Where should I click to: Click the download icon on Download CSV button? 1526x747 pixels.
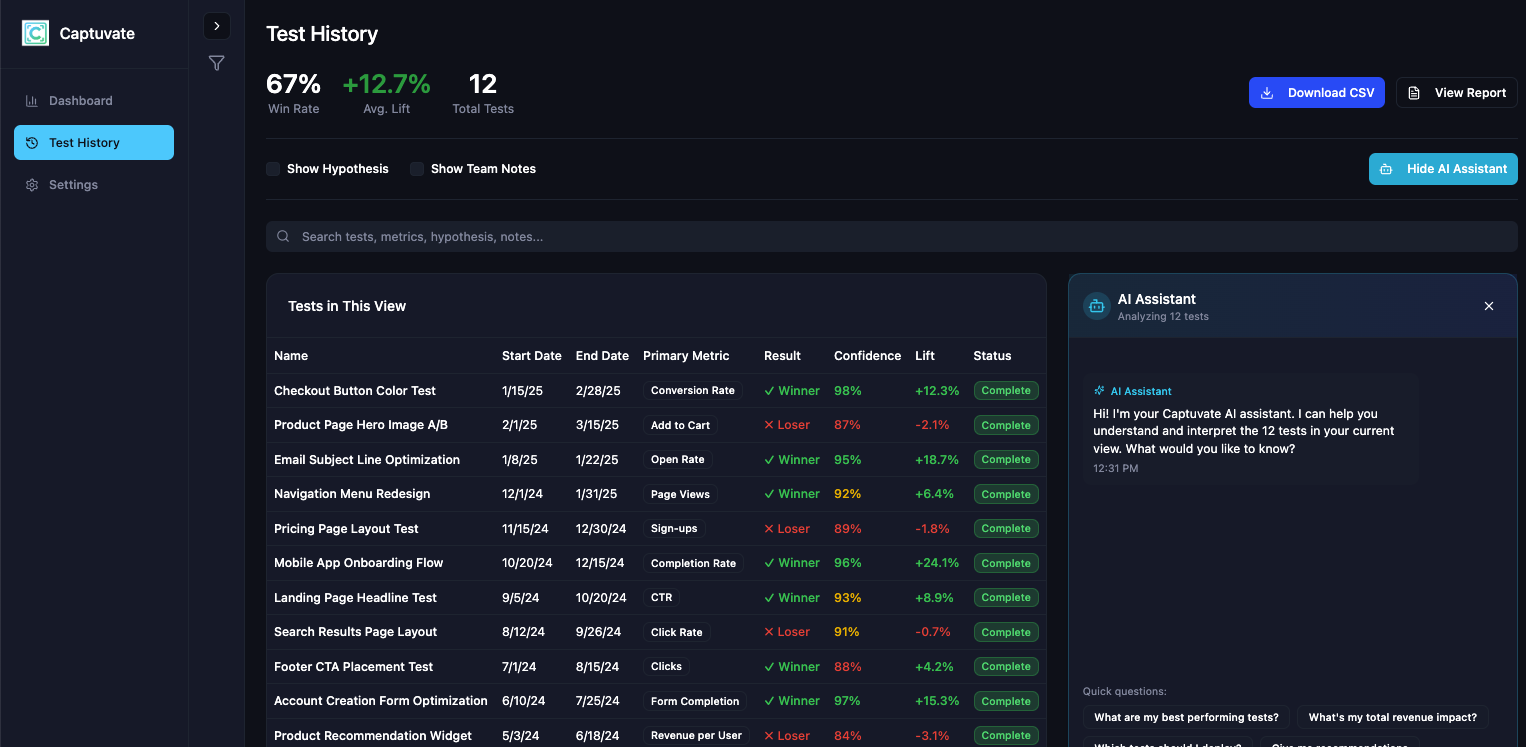[1267, 92]
